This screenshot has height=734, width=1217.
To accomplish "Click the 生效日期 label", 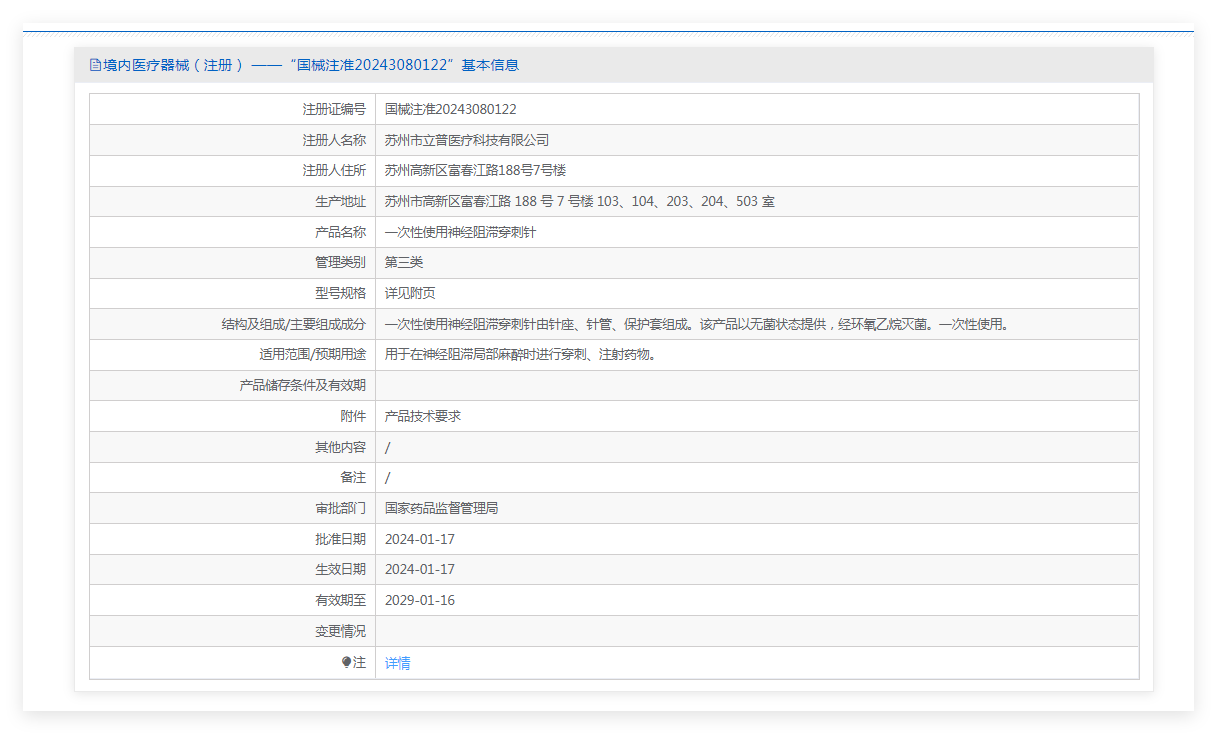I will tap(340, 569).
